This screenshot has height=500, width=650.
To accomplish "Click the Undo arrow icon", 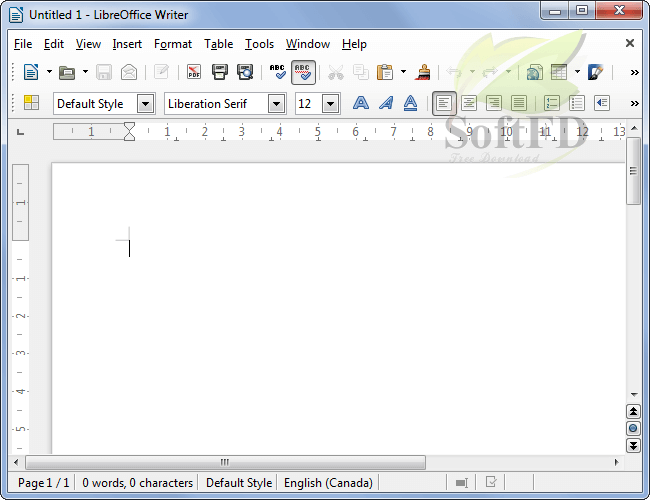I will (x=454, y=72).
